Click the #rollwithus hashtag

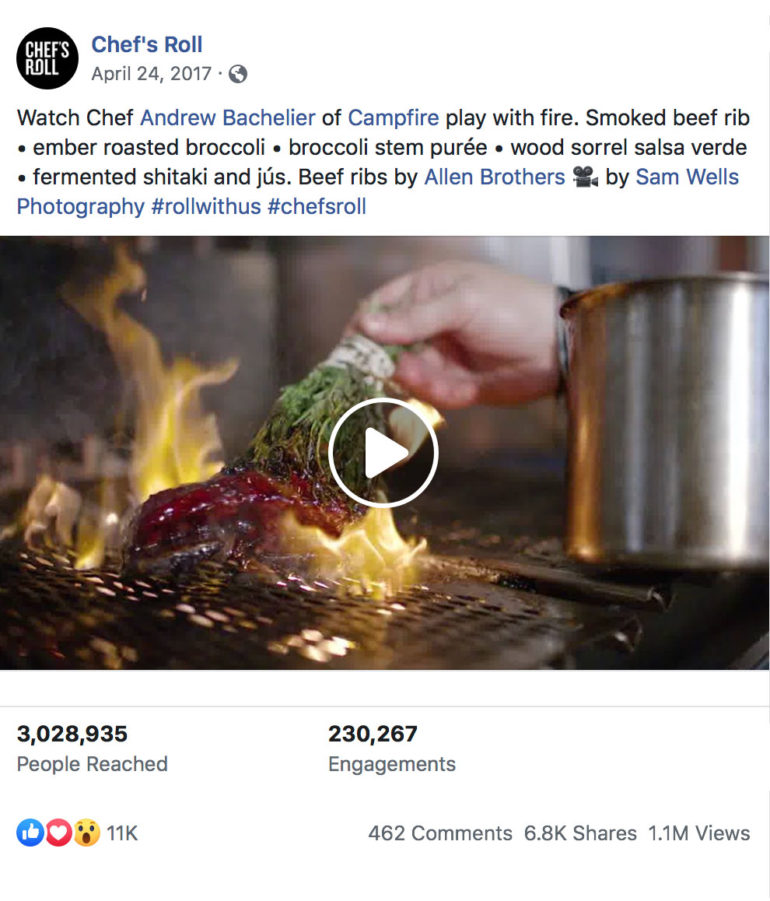206,206
